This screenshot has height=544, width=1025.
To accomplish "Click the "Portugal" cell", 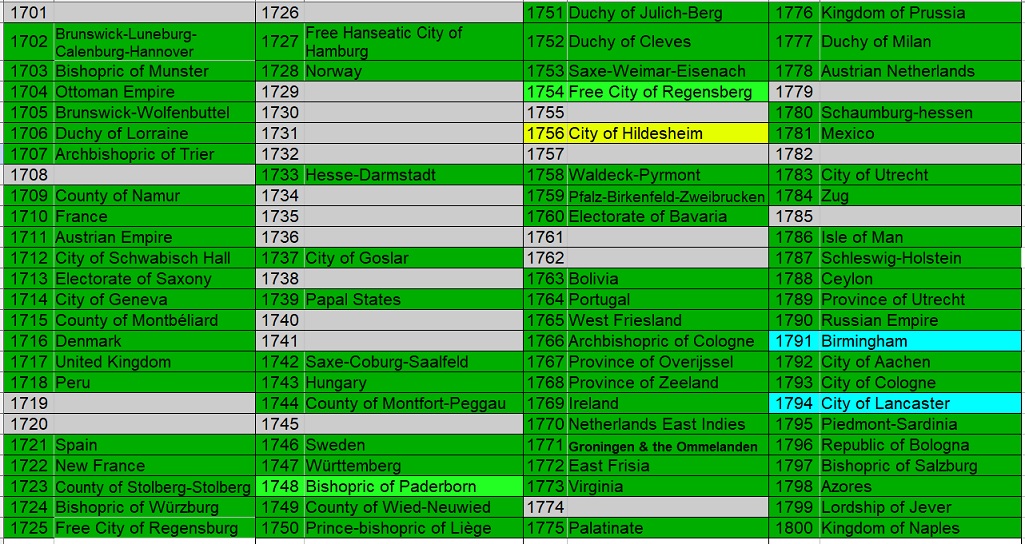I will click(x=667, y=300).
